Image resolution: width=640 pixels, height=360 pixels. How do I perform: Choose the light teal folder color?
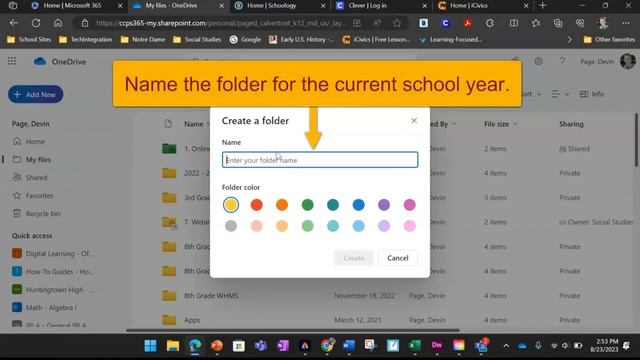[x=333, y=226]
